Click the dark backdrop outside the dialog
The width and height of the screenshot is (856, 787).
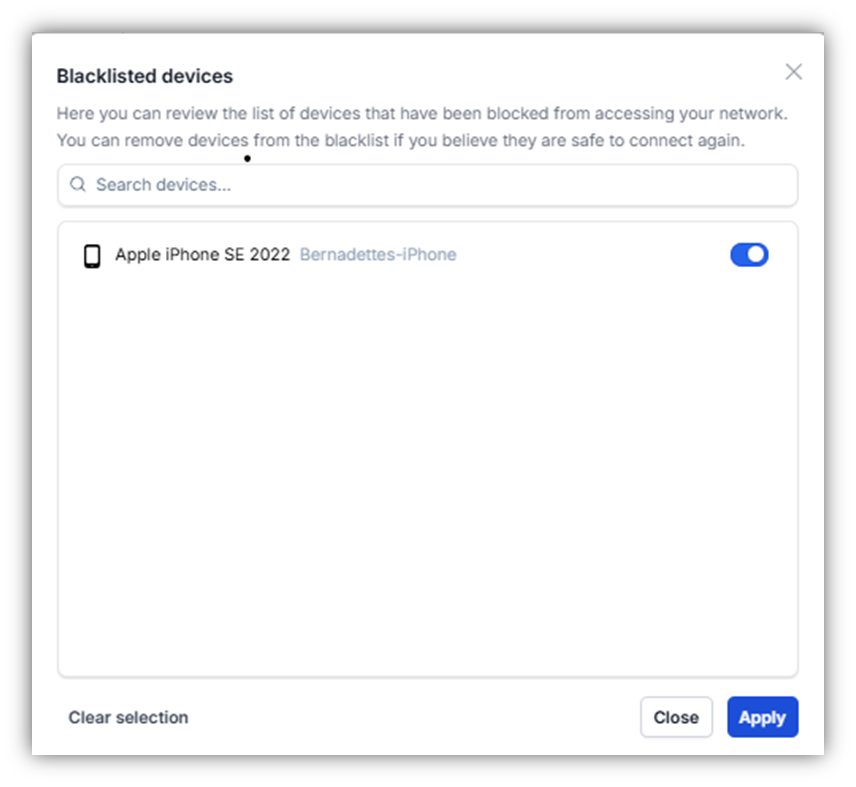pyautogui.click(x=14, y=400)
